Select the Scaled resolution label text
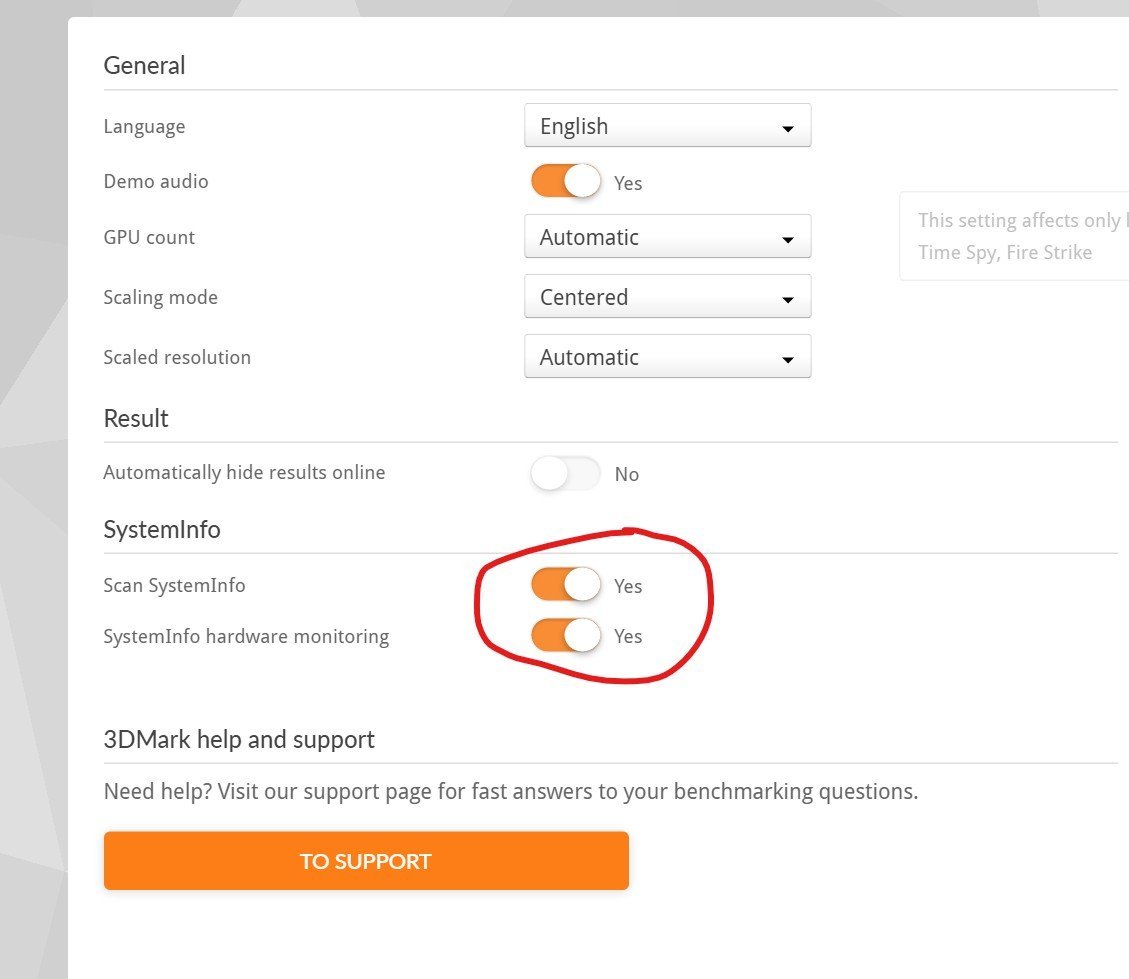Screen dimensions: 1129x979 (x=177, y=357)
